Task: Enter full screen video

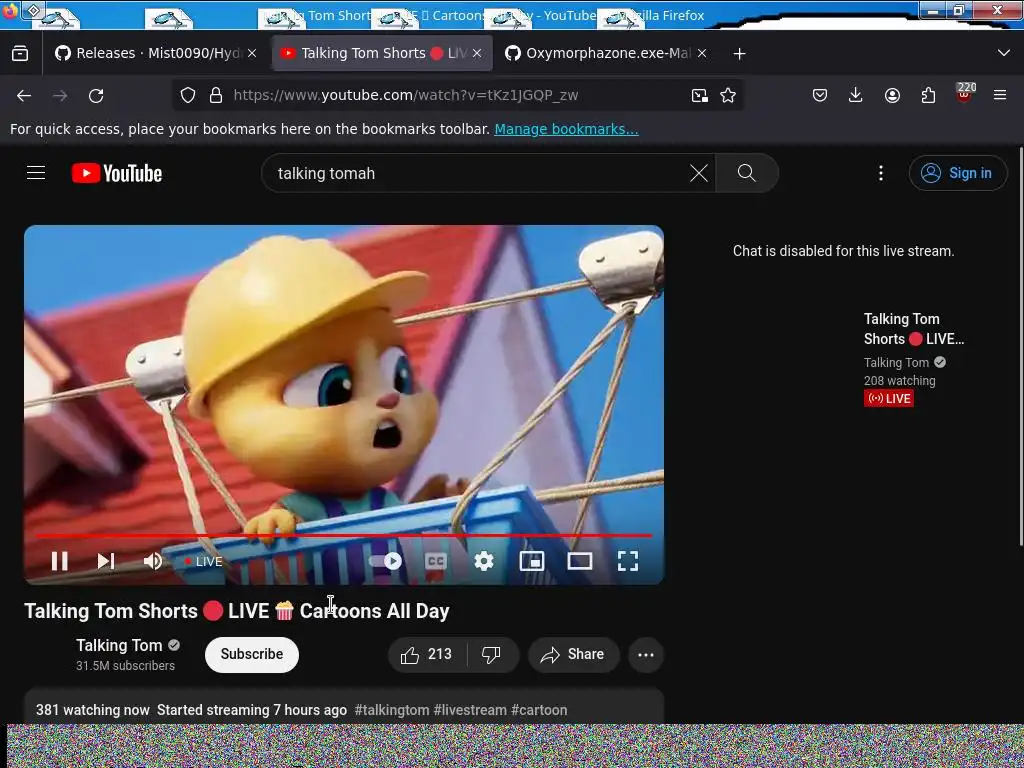Action: point(628,561)
